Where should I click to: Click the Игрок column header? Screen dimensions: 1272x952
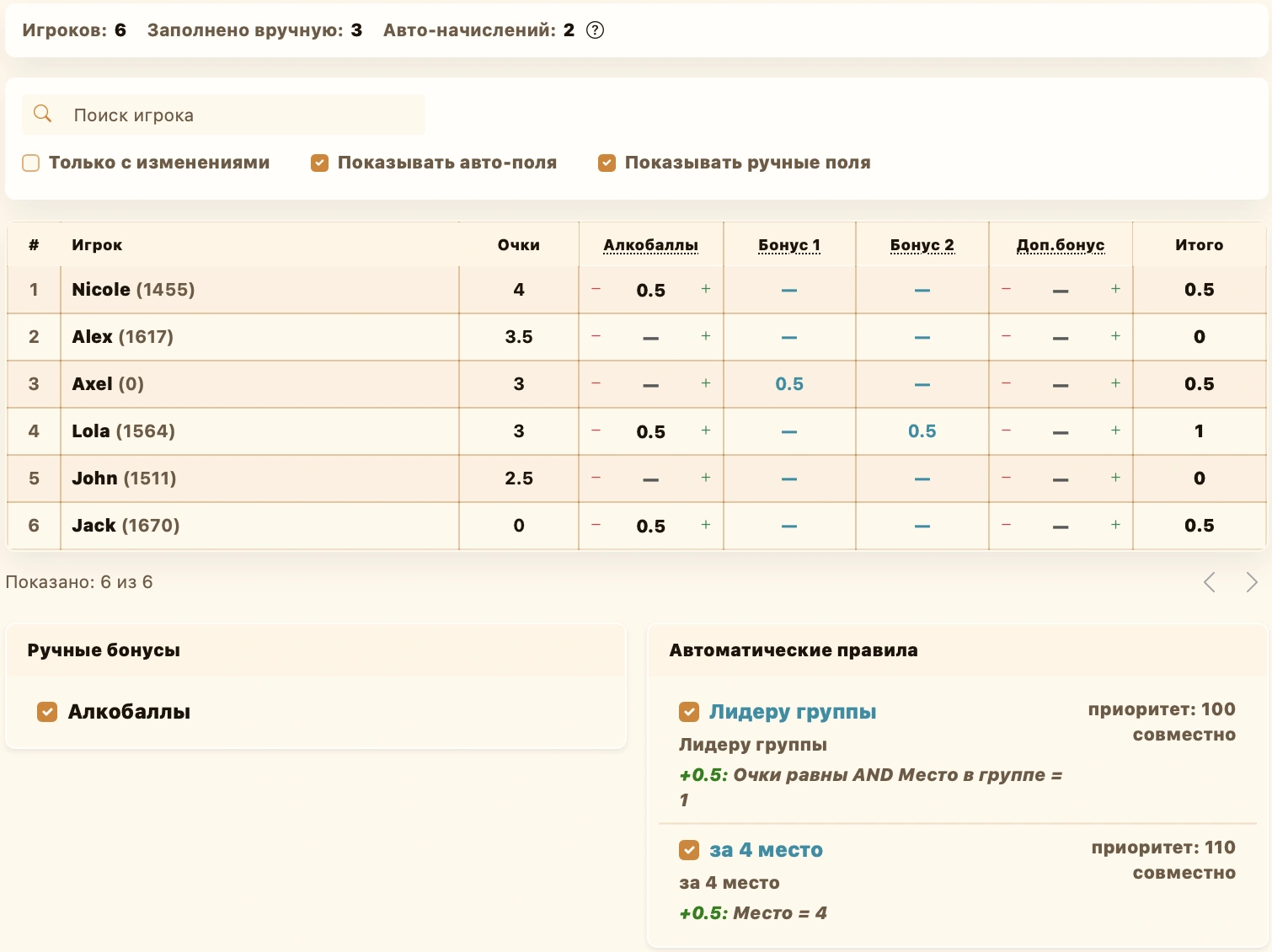(97, 245)
